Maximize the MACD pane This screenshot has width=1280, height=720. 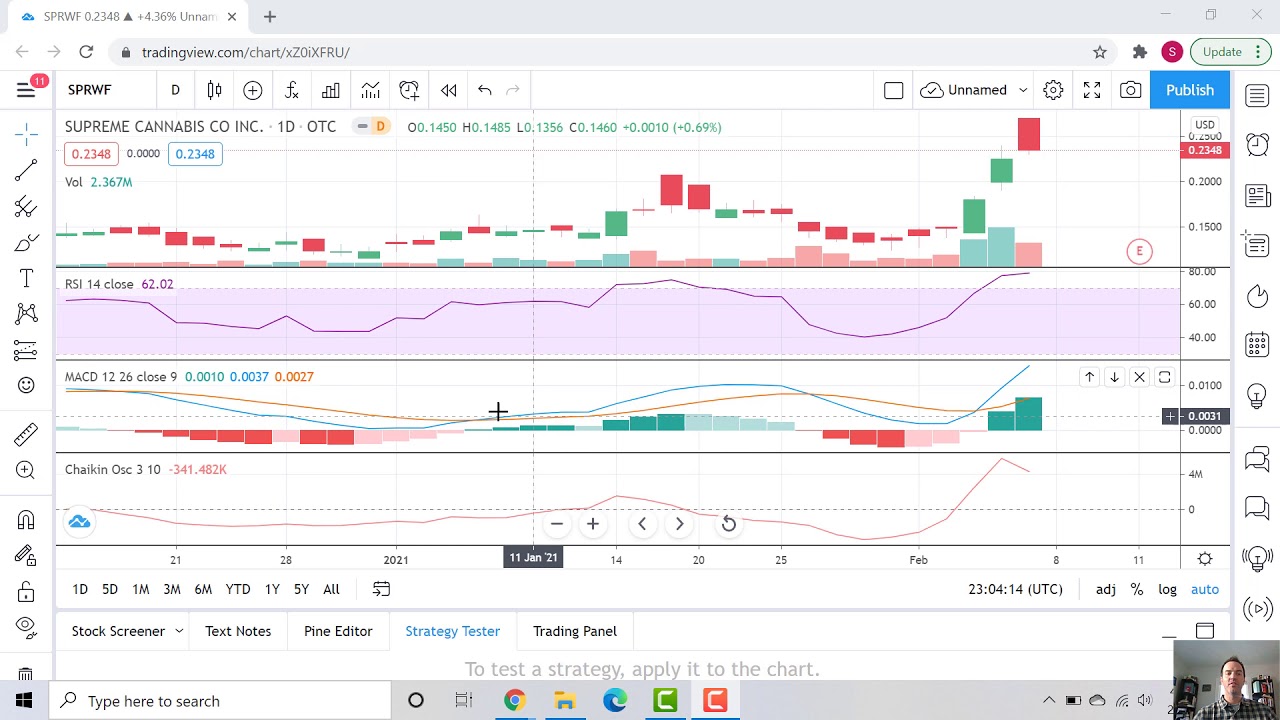[1164, 377]
